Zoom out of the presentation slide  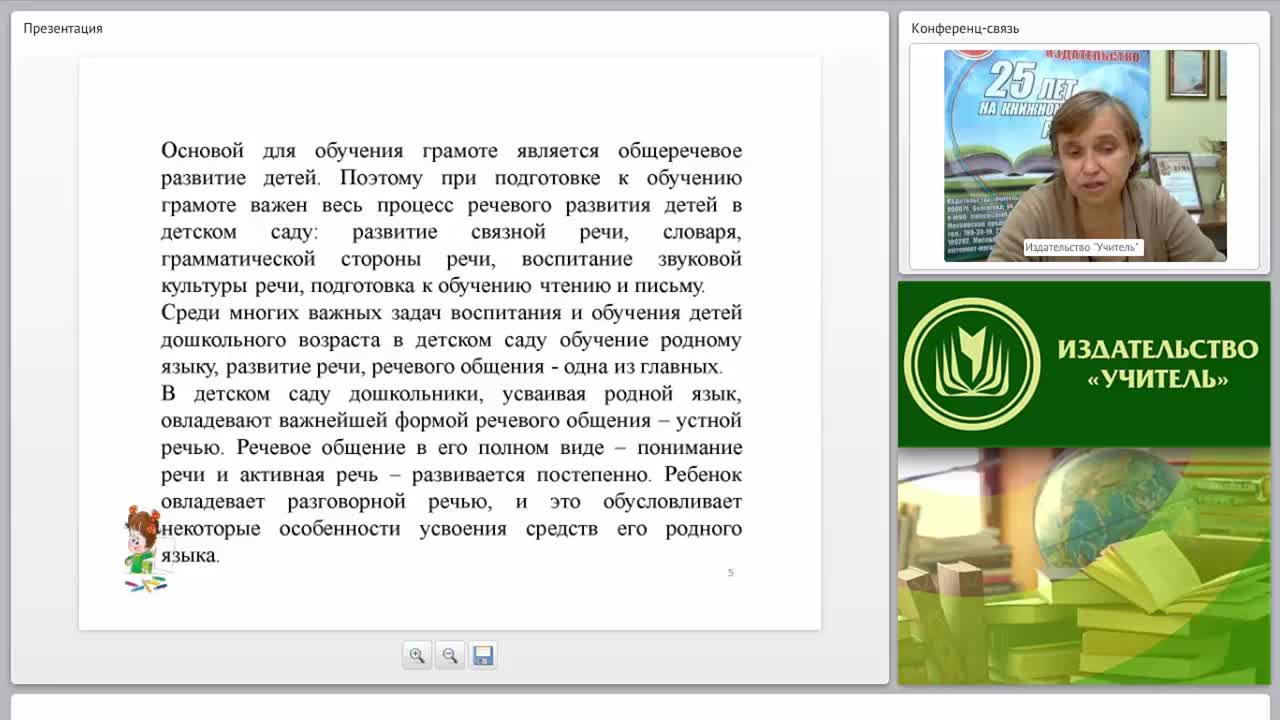pyautogui.click(x=450, y=655)
